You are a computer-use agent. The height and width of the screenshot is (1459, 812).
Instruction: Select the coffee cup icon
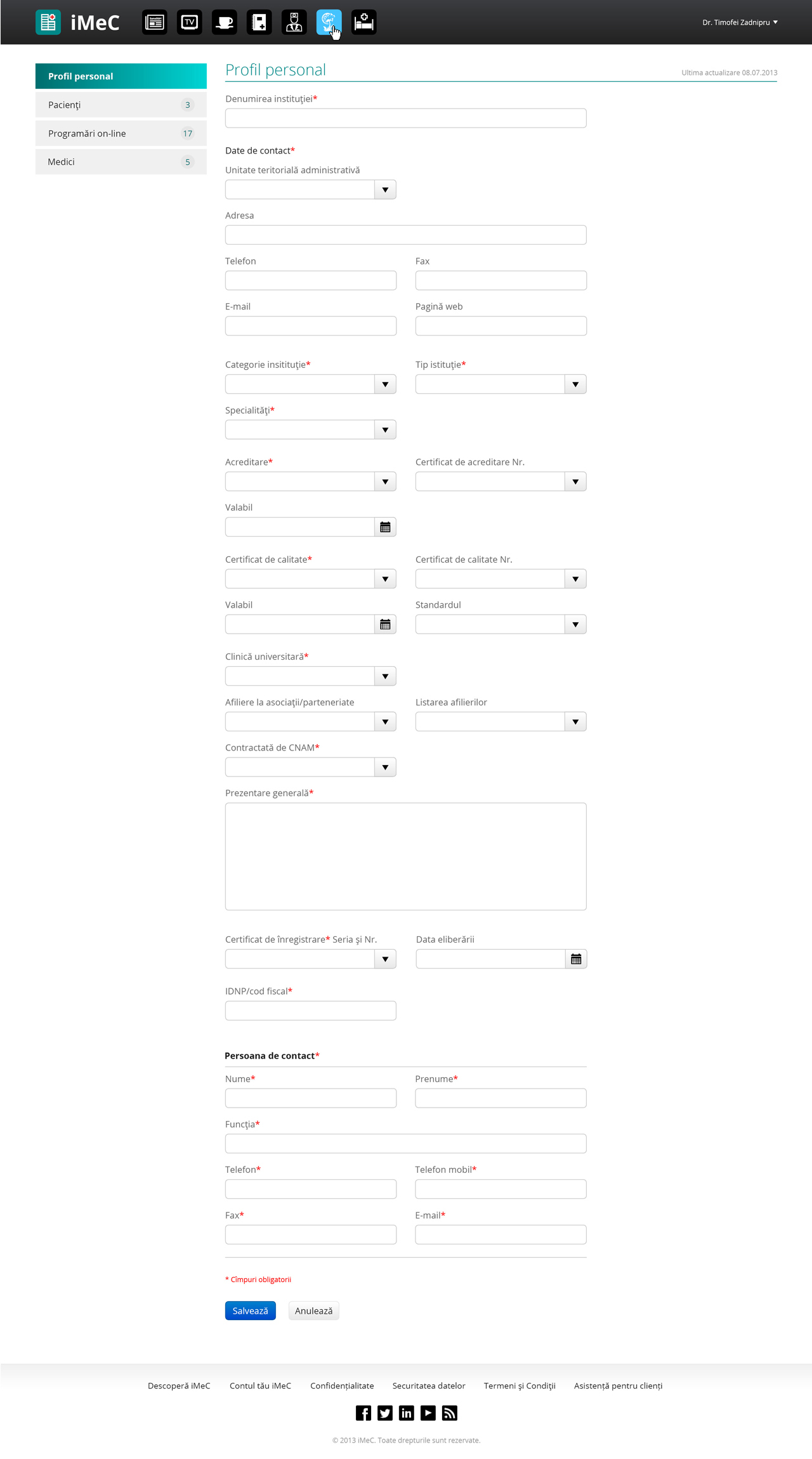[224, 22]
